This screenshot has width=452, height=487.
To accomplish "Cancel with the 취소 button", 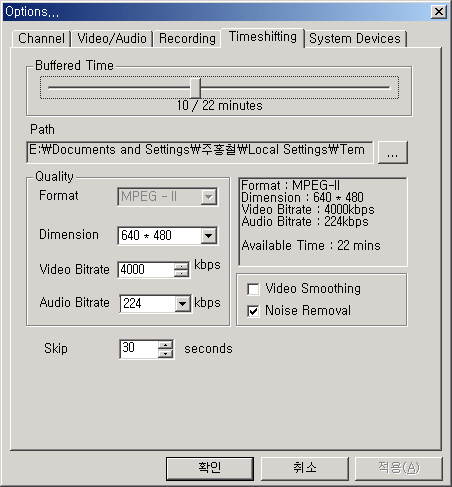I will 305,468.
